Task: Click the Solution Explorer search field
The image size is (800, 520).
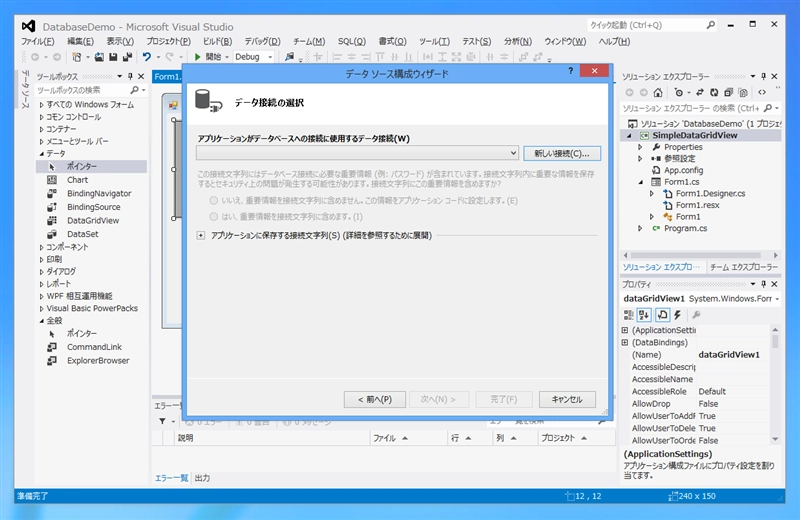Action: coord(691,108)
